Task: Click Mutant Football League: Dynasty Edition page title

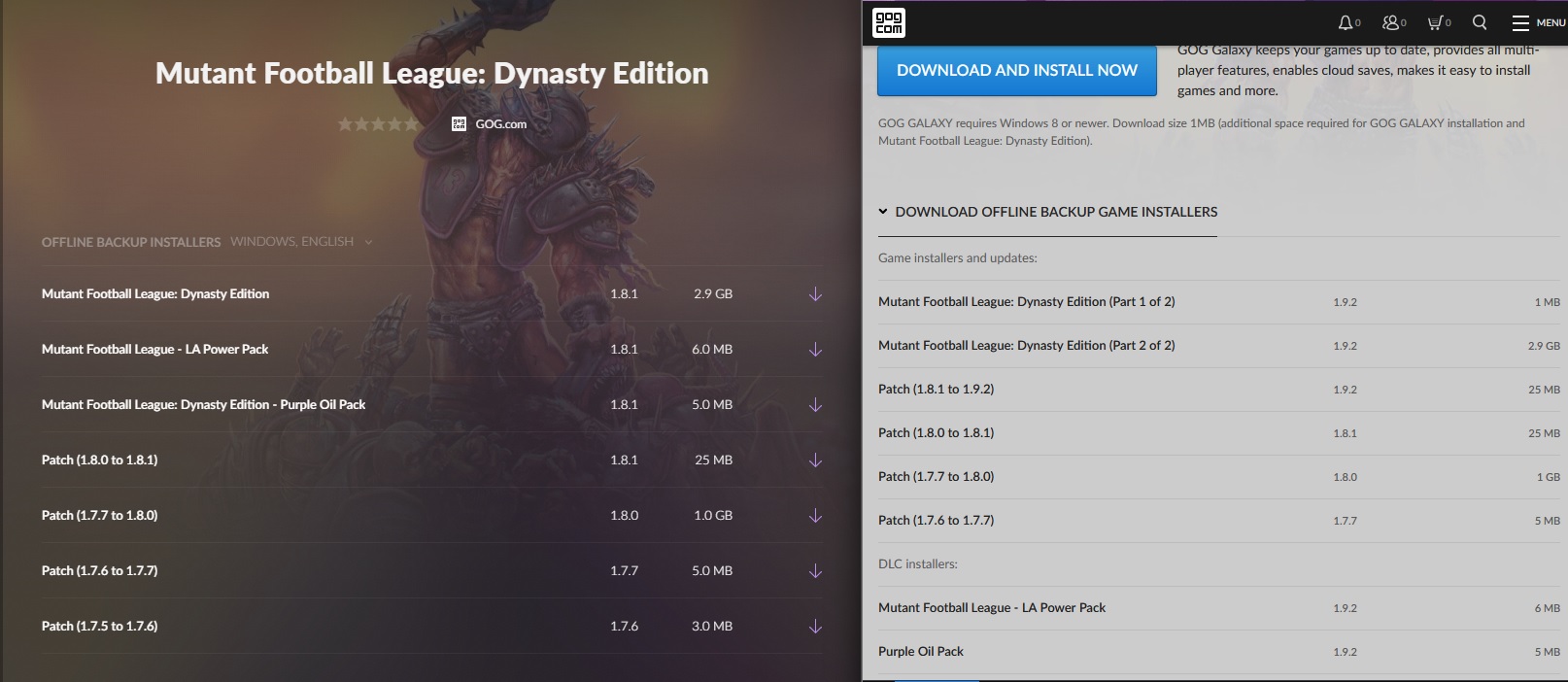Action: (432, 74)
